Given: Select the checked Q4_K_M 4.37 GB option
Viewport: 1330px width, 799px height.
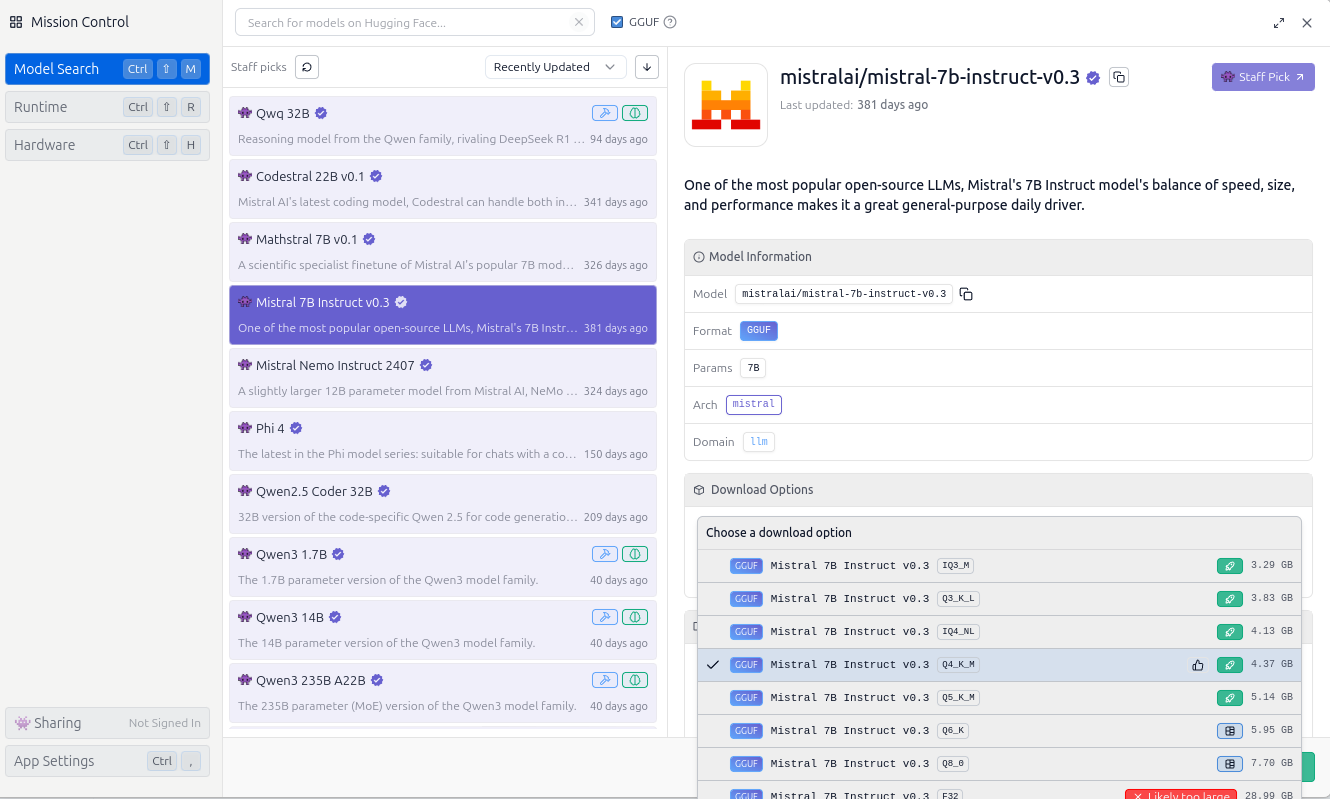Looking at the screenshot, I should 1000,665.
